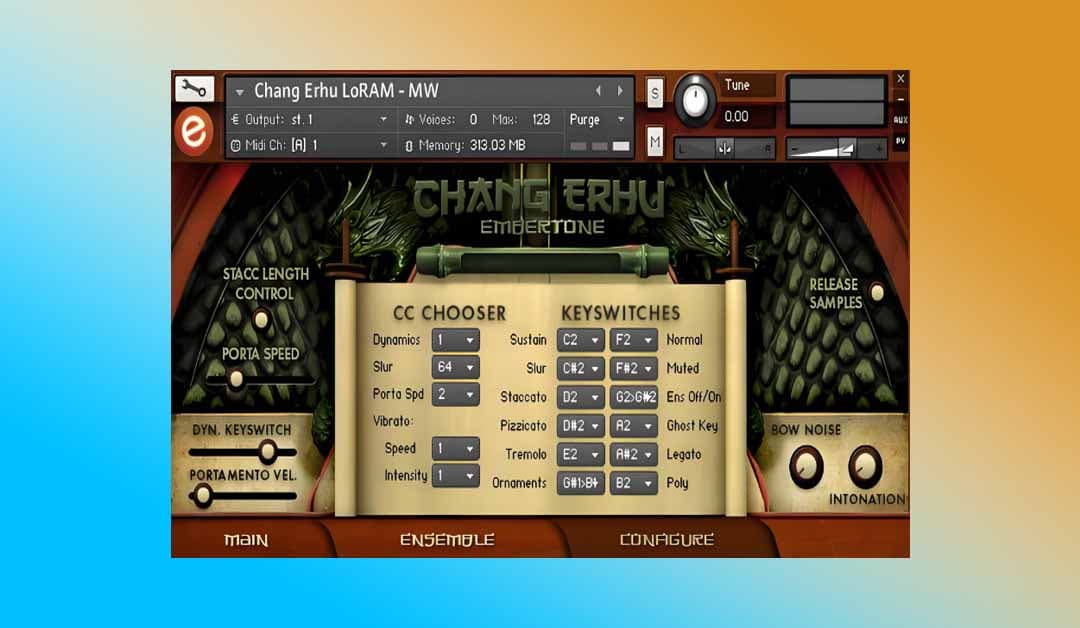Image resolution: width=1080 pixels, height=628 pixels.
Task: Open the Pizzicato keyswitch D#2 dropdown
Action: point(580,426)
